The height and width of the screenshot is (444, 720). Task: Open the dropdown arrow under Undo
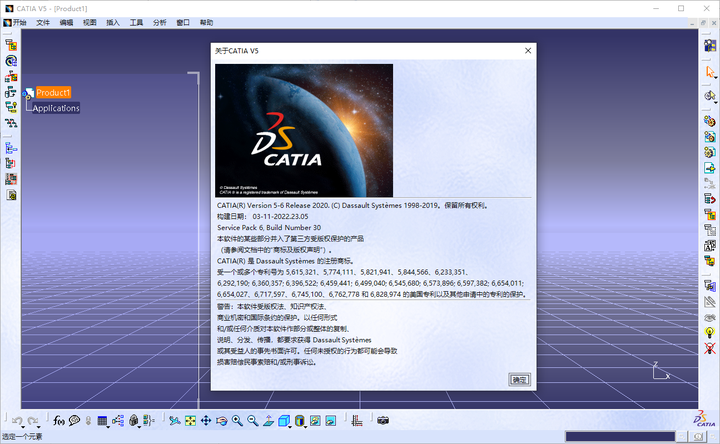coord(23,426)
